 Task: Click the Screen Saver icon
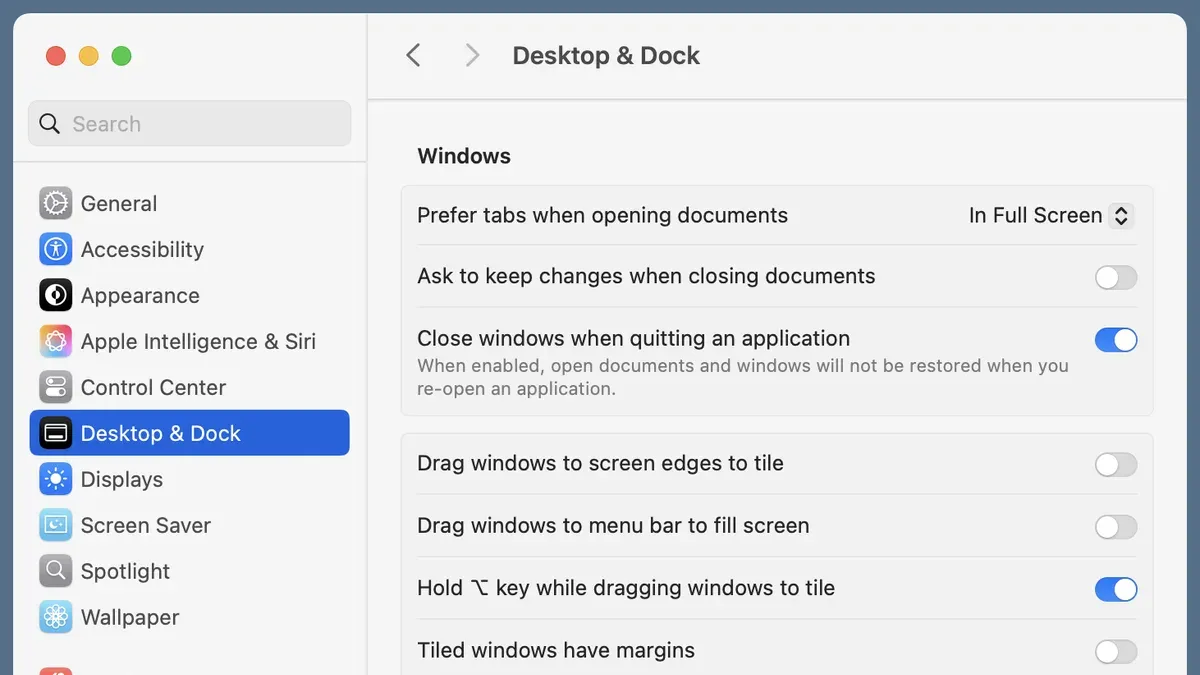coord(56,525)
